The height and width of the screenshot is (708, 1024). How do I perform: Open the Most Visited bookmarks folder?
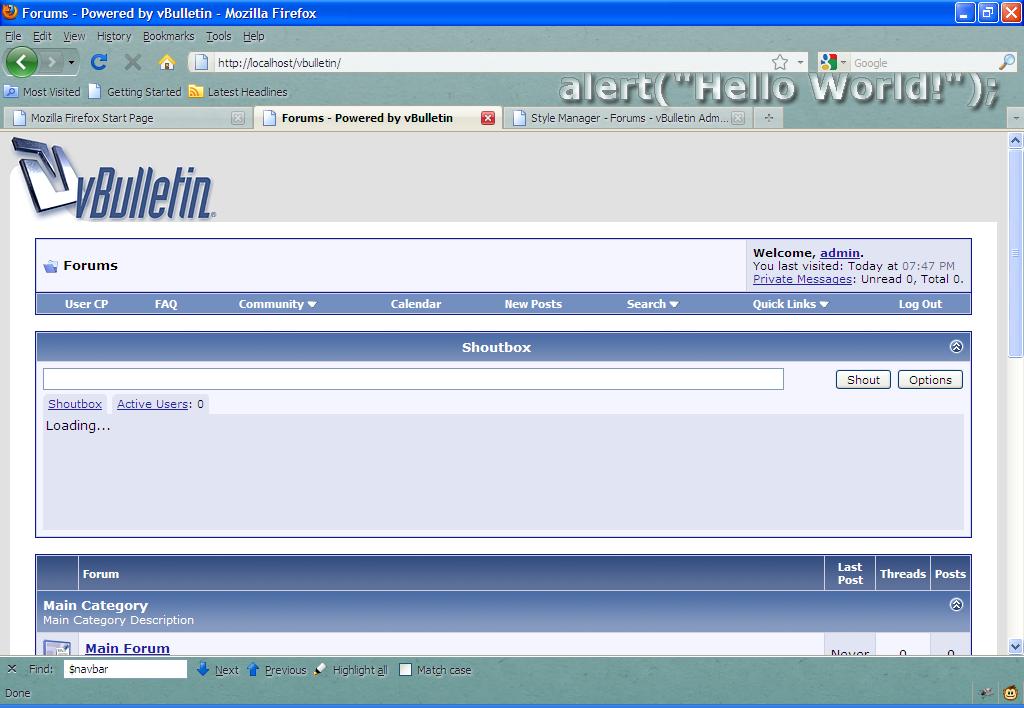pyautogui.click(x=42, y=91)
